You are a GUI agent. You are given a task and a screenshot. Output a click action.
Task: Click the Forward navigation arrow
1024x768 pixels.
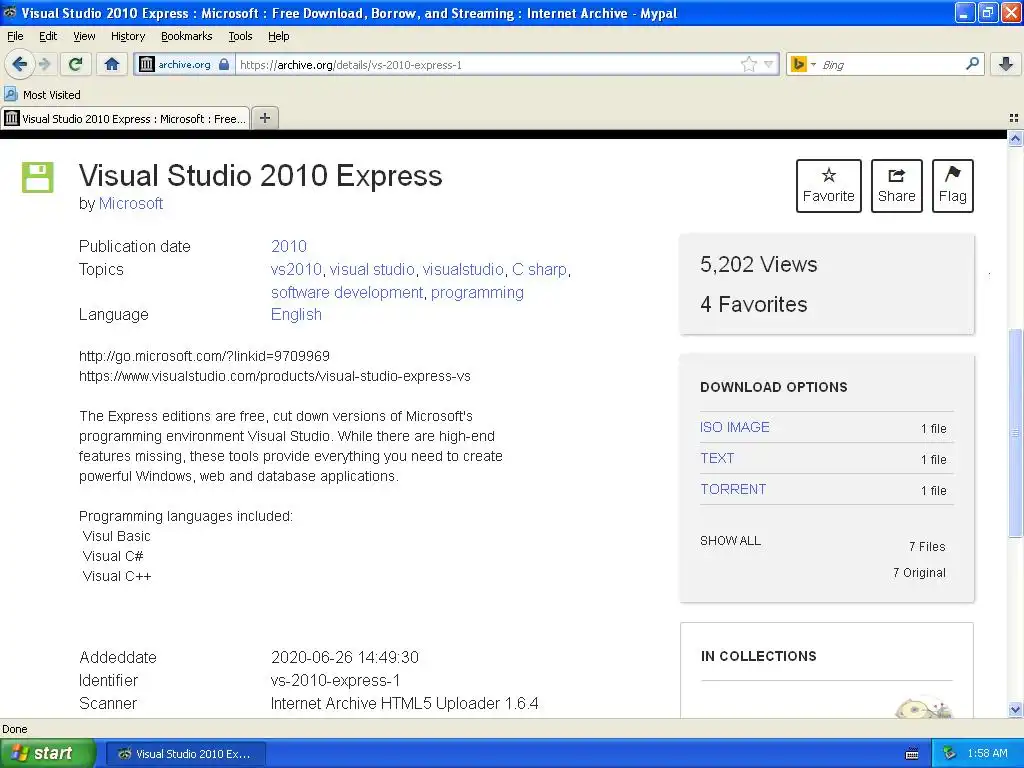pos(44,64)
